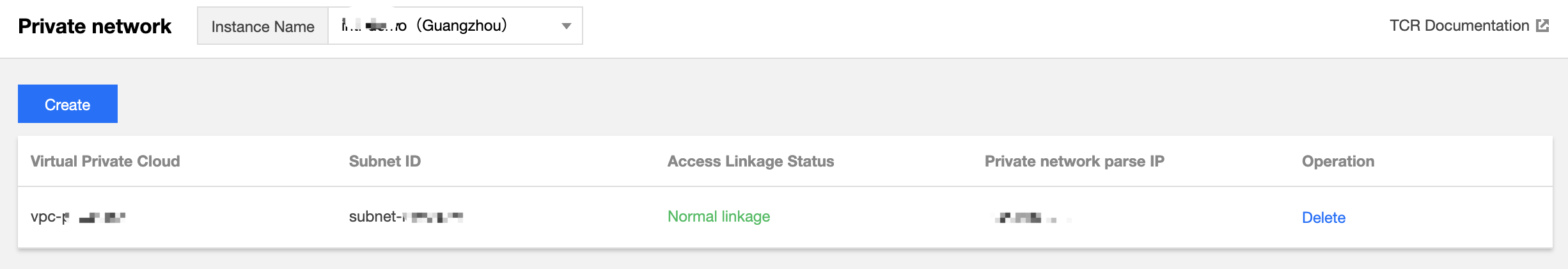Open the TCR Documentation link
Image resolution: width=1568 pixels, height=269 pixels.
tap(1459, 26)
